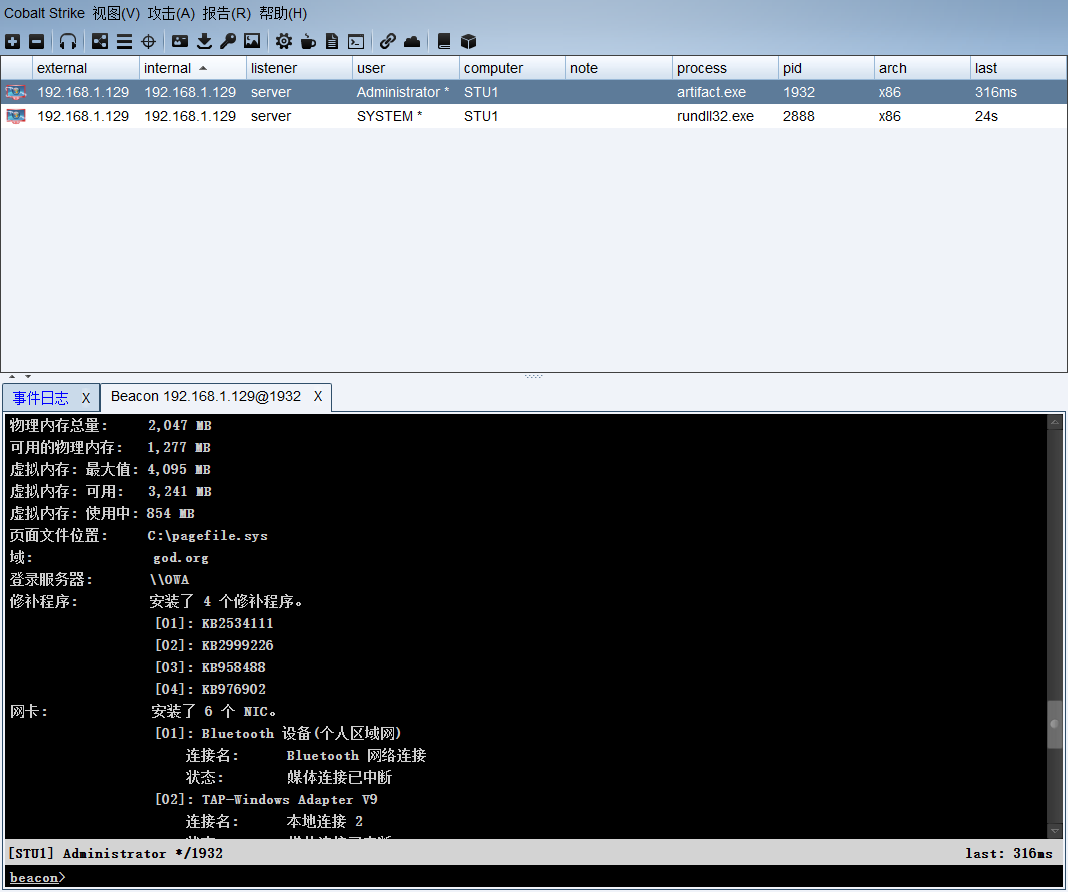Click TAP-Windows Adapter V9 entry
Image resolution: width=1068 pixels, height=892 pixels.
click(289, 799)
